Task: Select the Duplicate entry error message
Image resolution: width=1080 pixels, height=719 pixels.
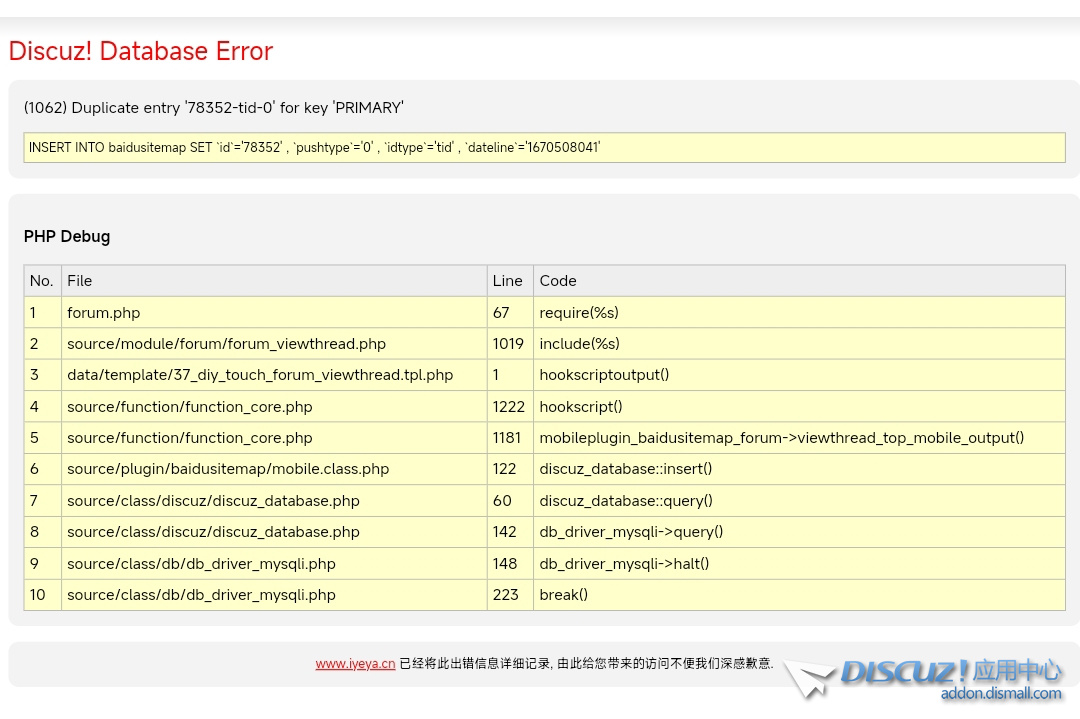Action: tap(214, 107)
